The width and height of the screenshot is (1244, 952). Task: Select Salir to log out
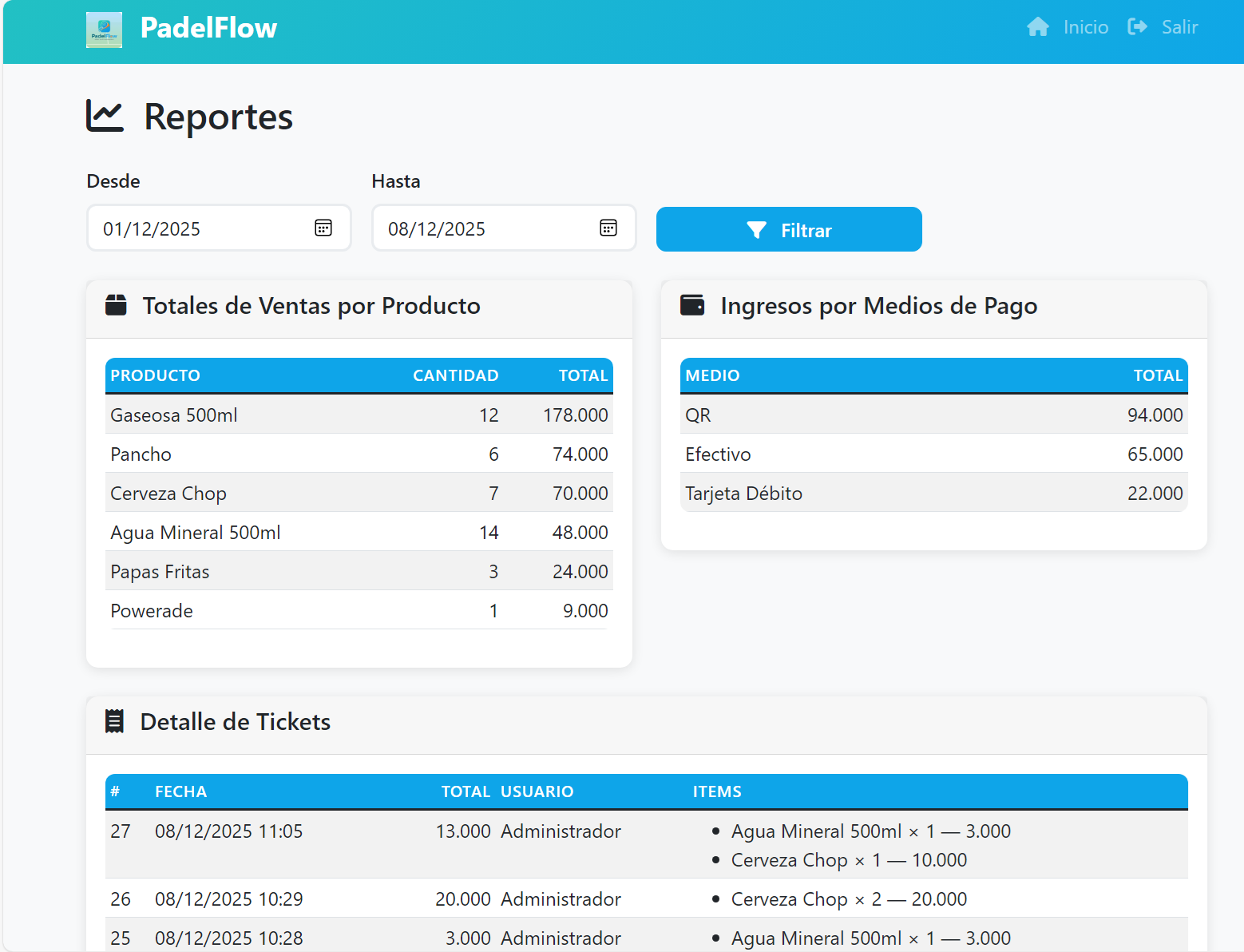(1179, 27)
